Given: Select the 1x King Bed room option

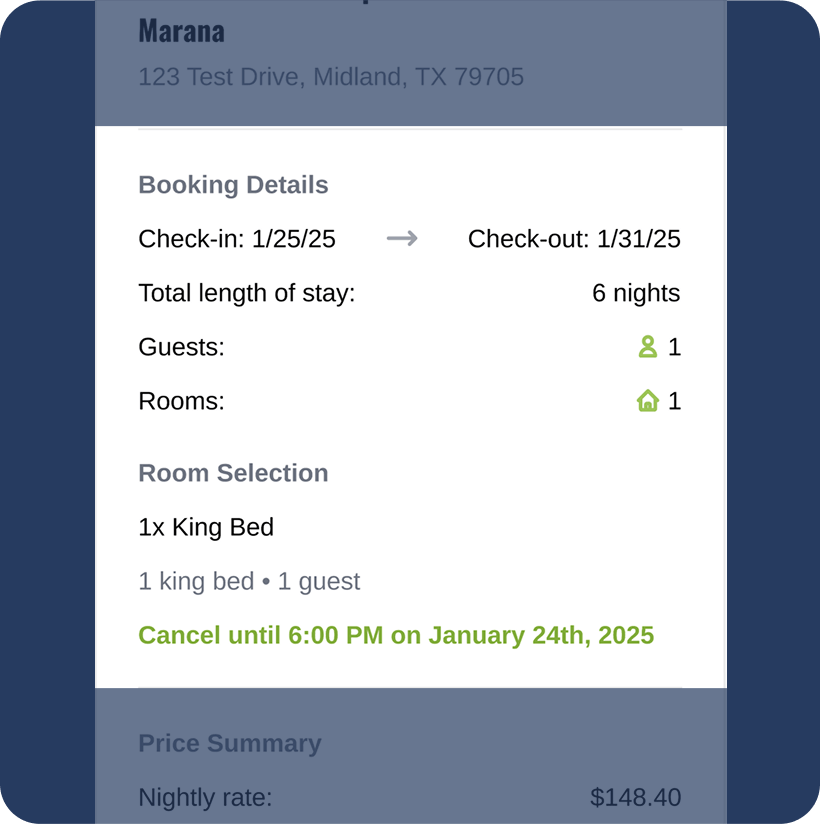Looking at the screenshot, I should [206, 527].
